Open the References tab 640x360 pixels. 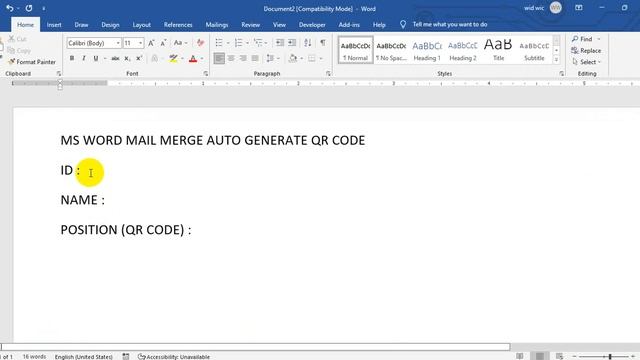tap(178, 25)
